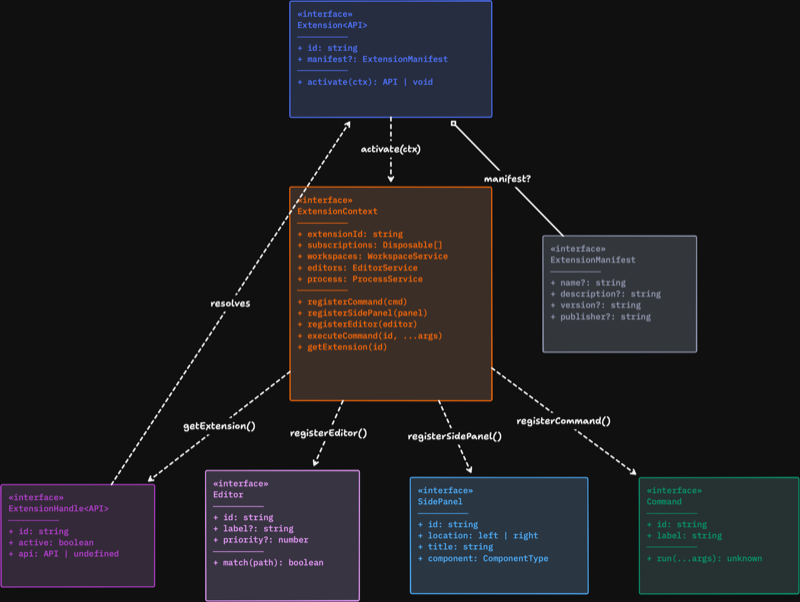800x602 pixels.
Task: Select the 'registerEditor()' arrow label
Action: click(329, 433)
